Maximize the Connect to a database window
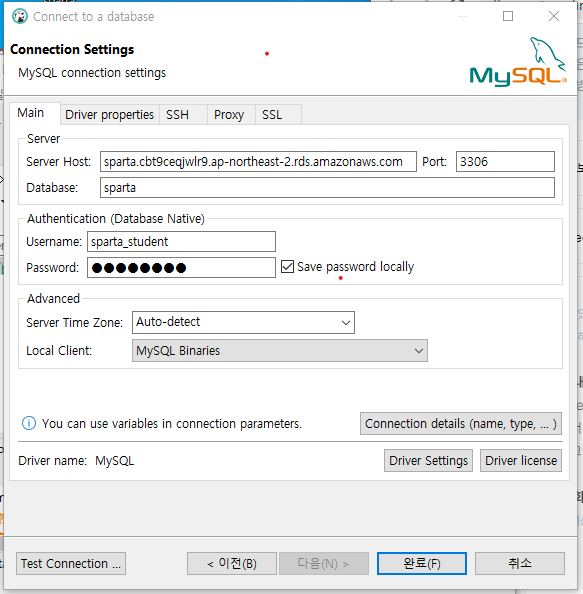Image resolution: width=583 pixels, height=594 pixels. (508, 16)
